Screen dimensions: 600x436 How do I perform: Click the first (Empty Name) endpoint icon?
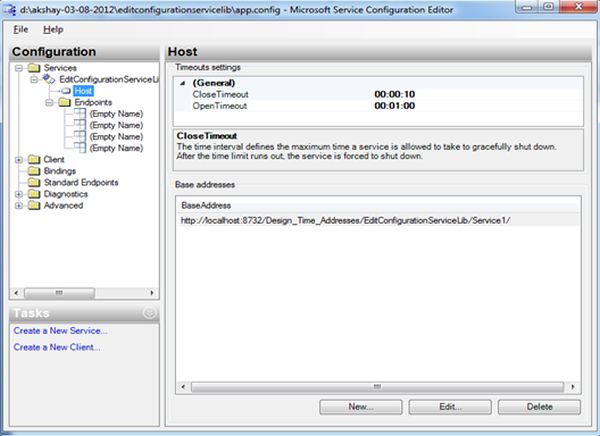80,113
